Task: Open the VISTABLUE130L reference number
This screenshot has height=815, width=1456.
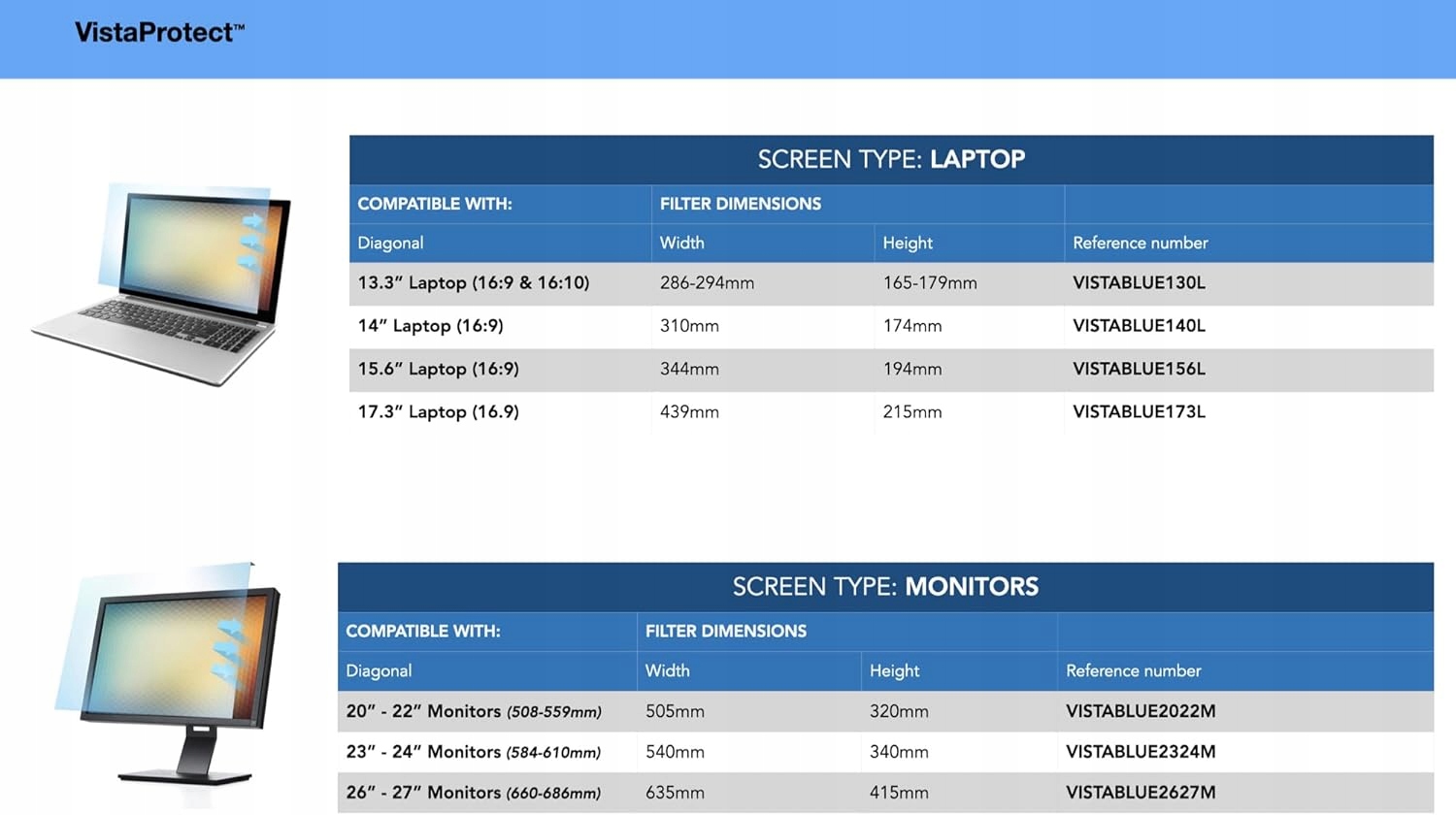Action: coord(1139,283)
